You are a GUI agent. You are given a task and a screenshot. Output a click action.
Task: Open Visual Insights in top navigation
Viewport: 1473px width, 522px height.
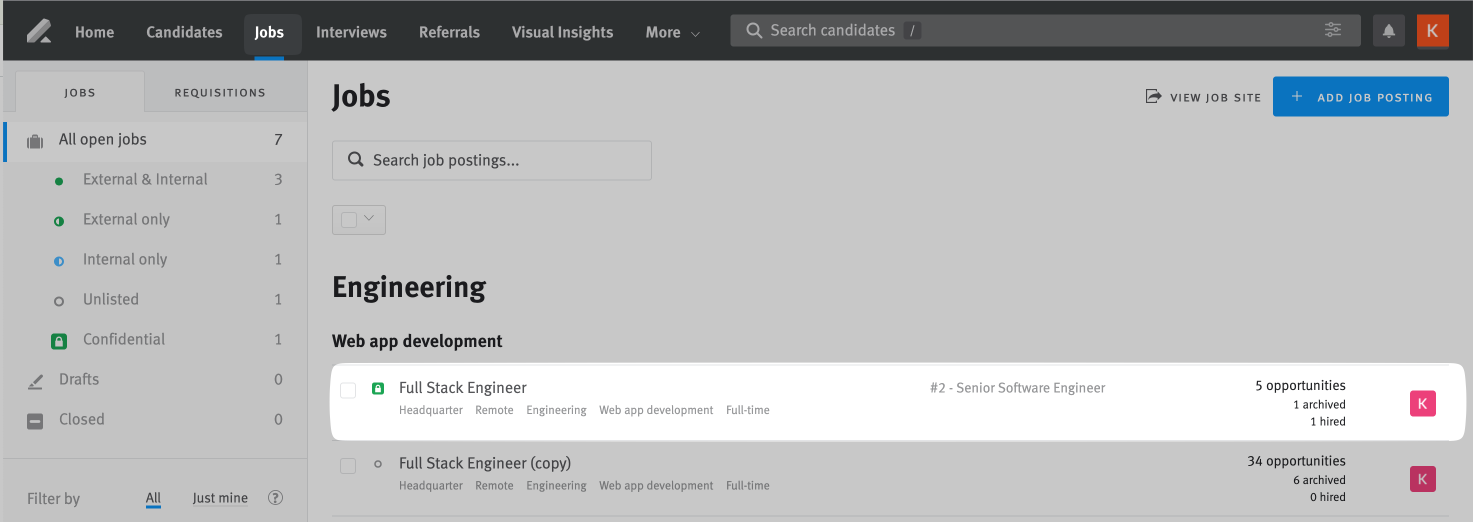pyautogui.click(x=562, y=32)
